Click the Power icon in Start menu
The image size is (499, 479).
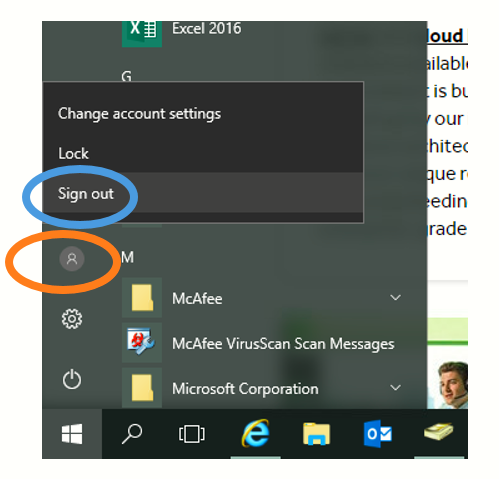72,379
